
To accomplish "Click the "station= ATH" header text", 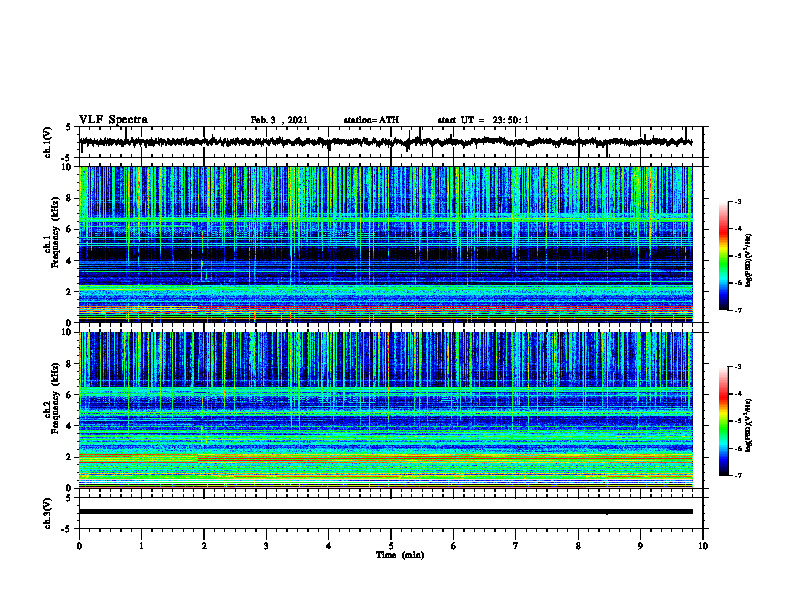I will [x=371, y=120].
